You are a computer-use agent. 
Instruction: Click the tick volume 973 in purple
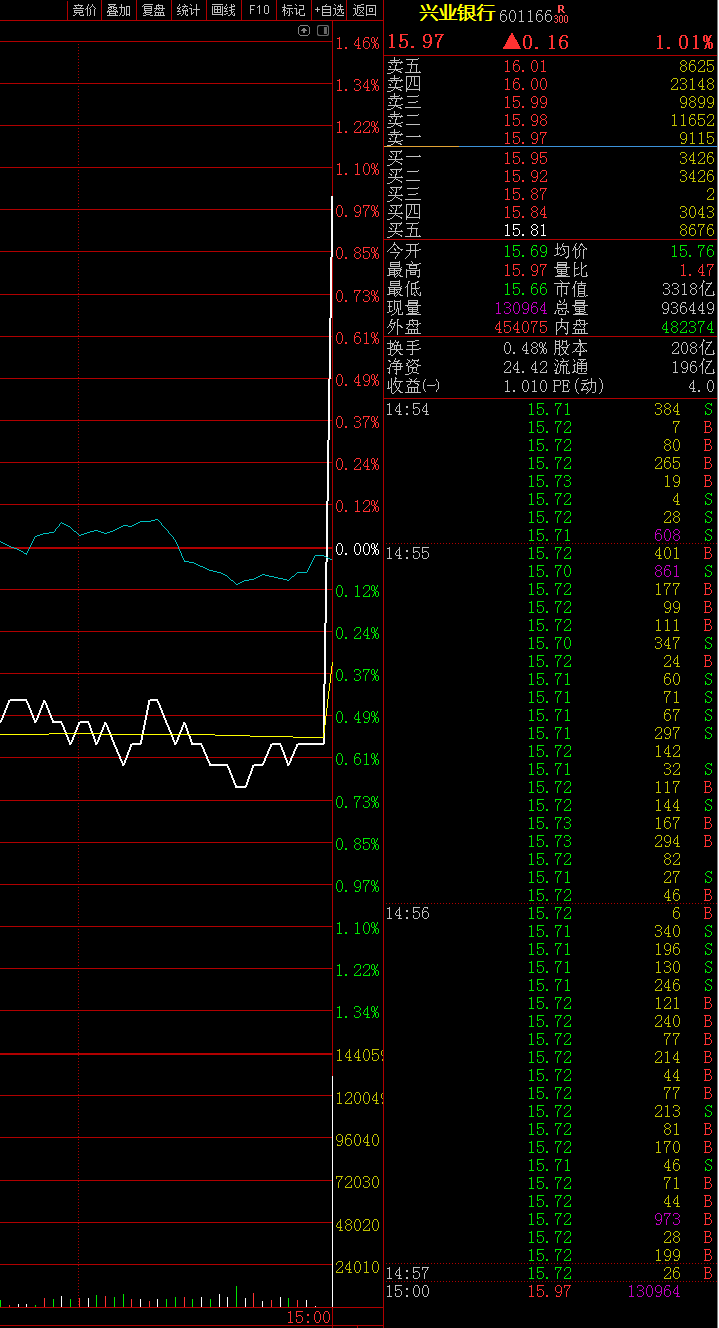(x=666, y=1219)
